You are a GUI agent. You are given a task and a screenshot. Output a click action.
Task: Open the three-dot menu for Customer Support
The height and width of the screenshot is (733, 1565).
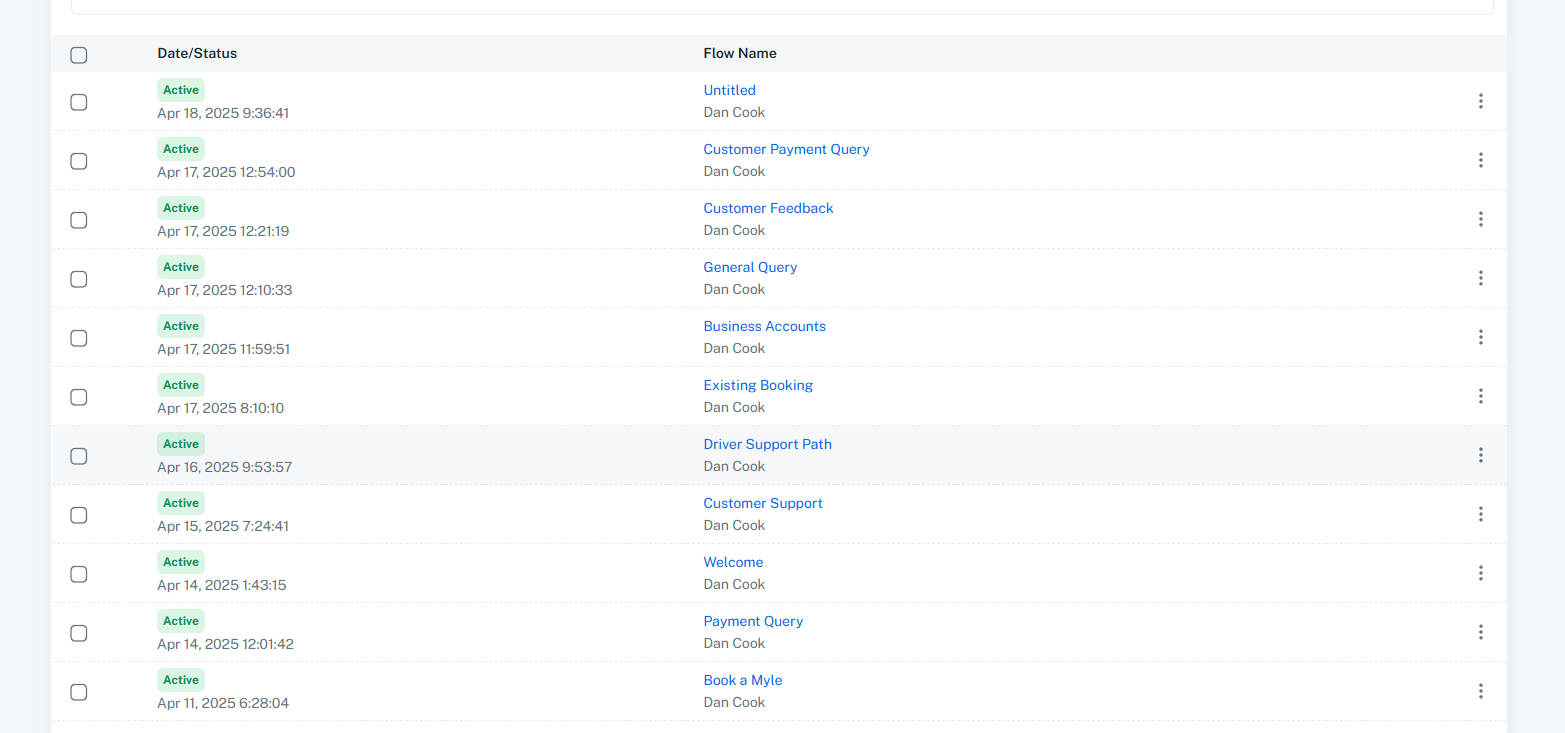[x=1480, y=514]
